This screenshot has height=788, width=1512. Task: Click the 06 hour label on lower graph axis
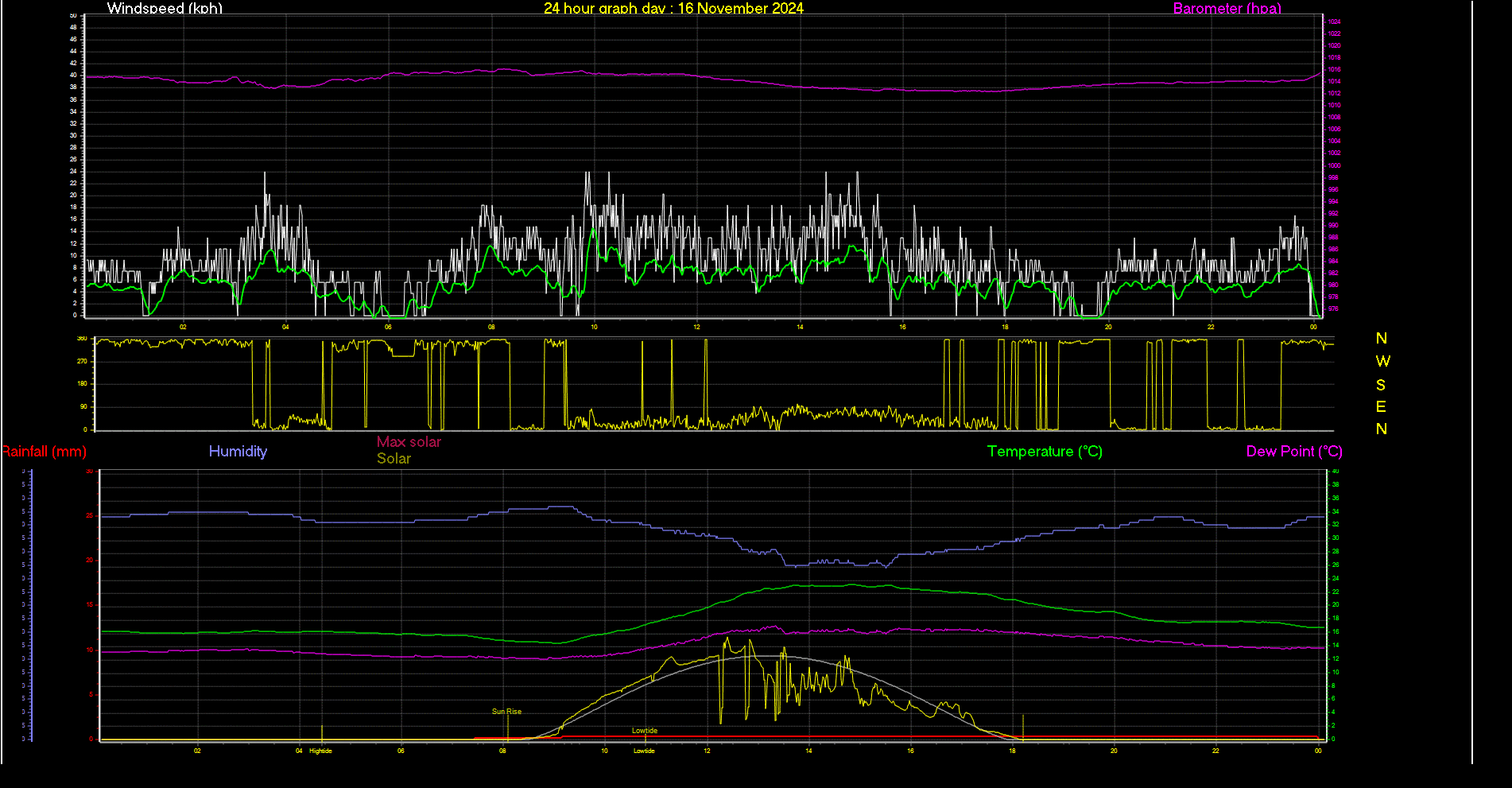(401, 751)
